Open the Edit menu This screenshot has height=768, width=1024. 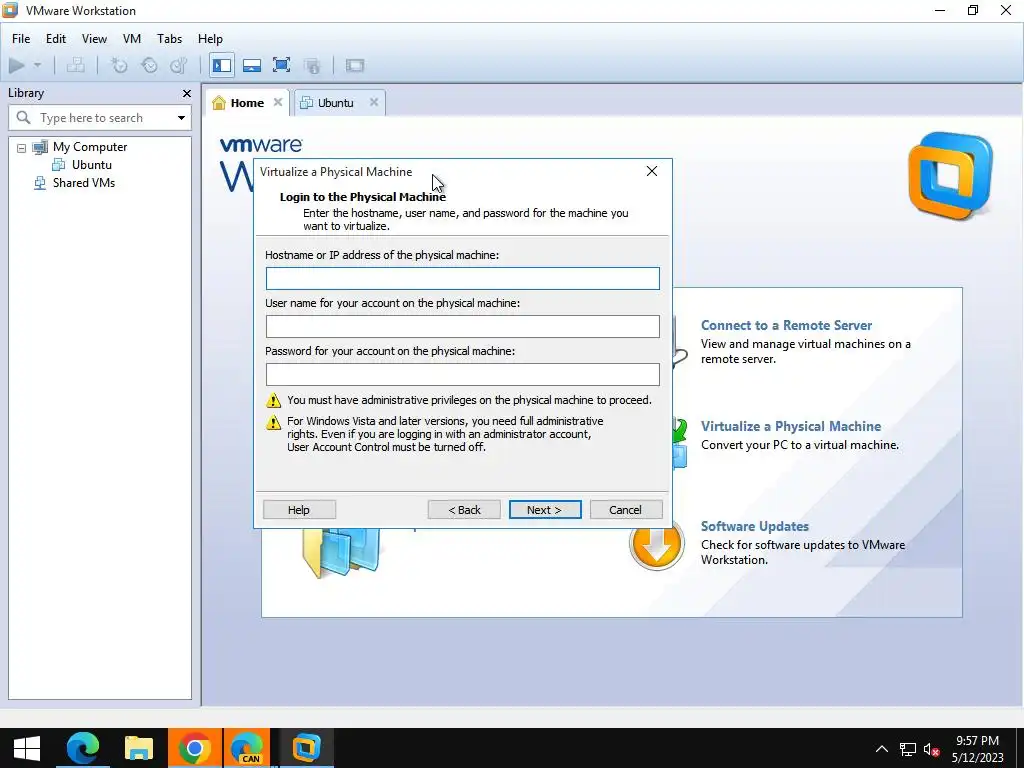[56, 39]
